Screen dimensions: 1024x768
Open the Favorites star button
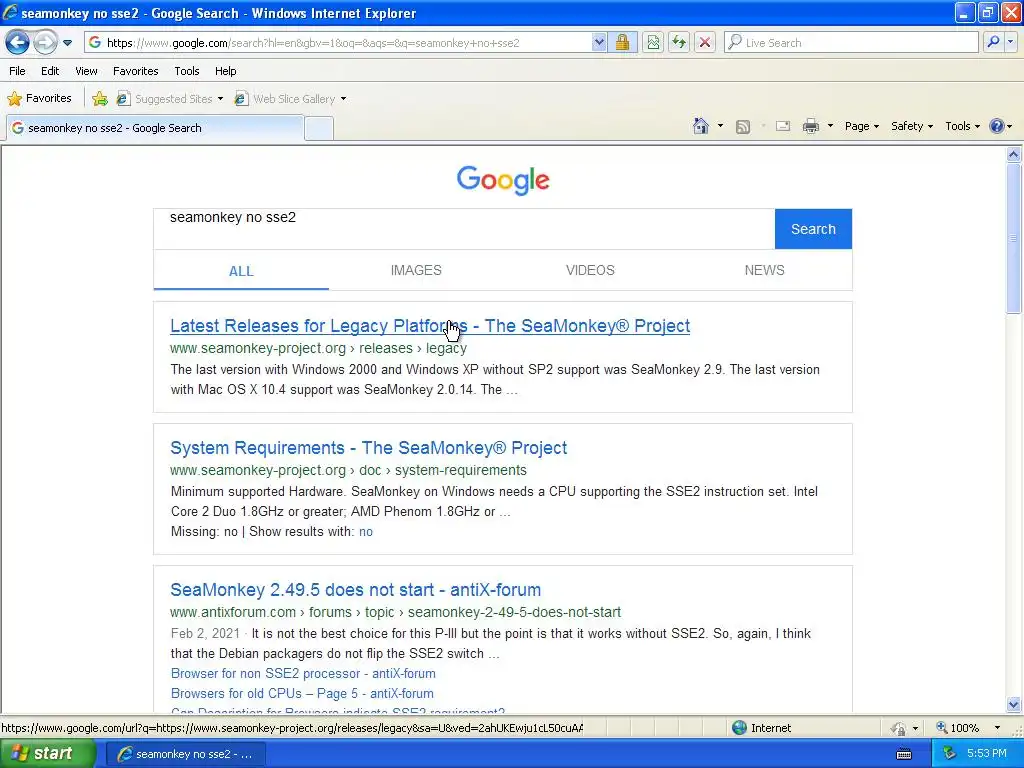(x=39, y=99)
